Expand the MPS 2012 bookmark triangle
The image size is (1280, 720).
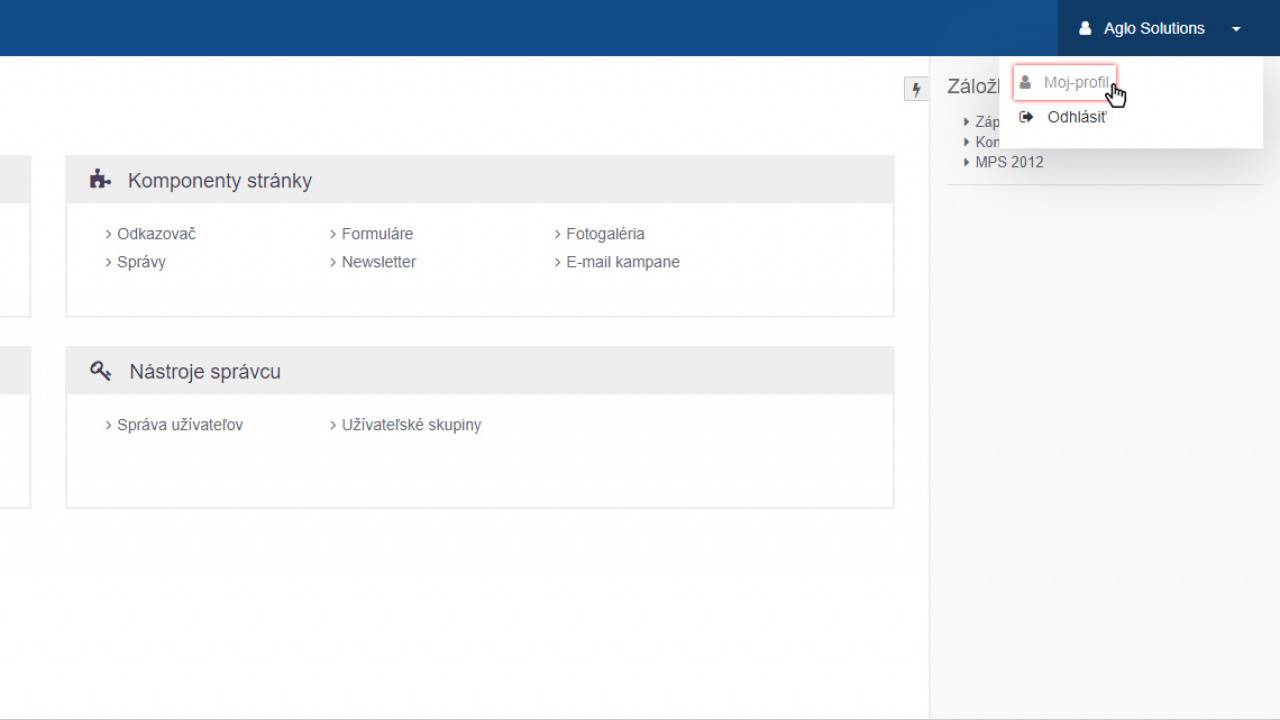pyautogui.click(x=967, y=162)
